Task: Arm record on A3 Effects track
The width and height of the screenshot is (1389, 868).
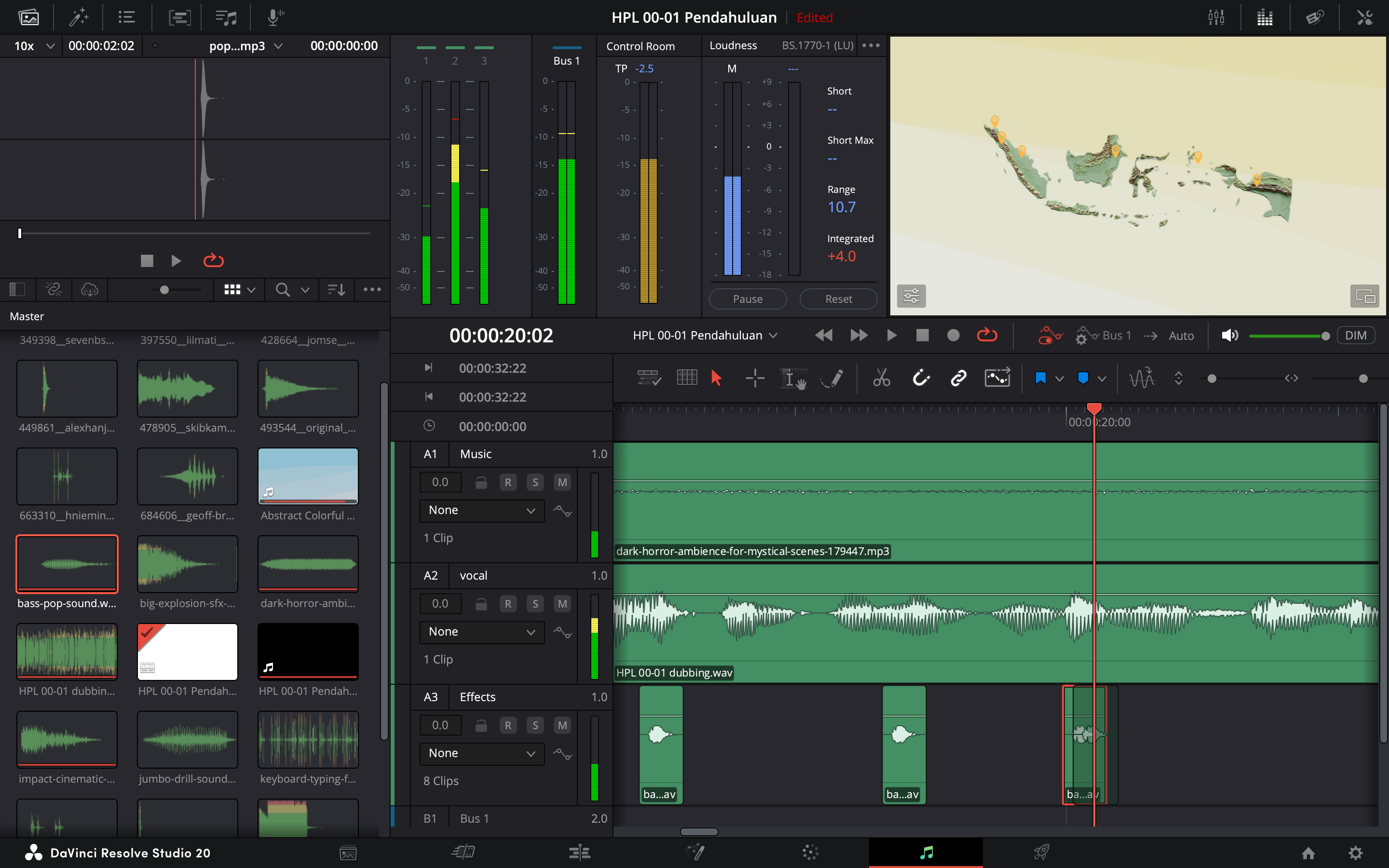Action: point(507,725)
